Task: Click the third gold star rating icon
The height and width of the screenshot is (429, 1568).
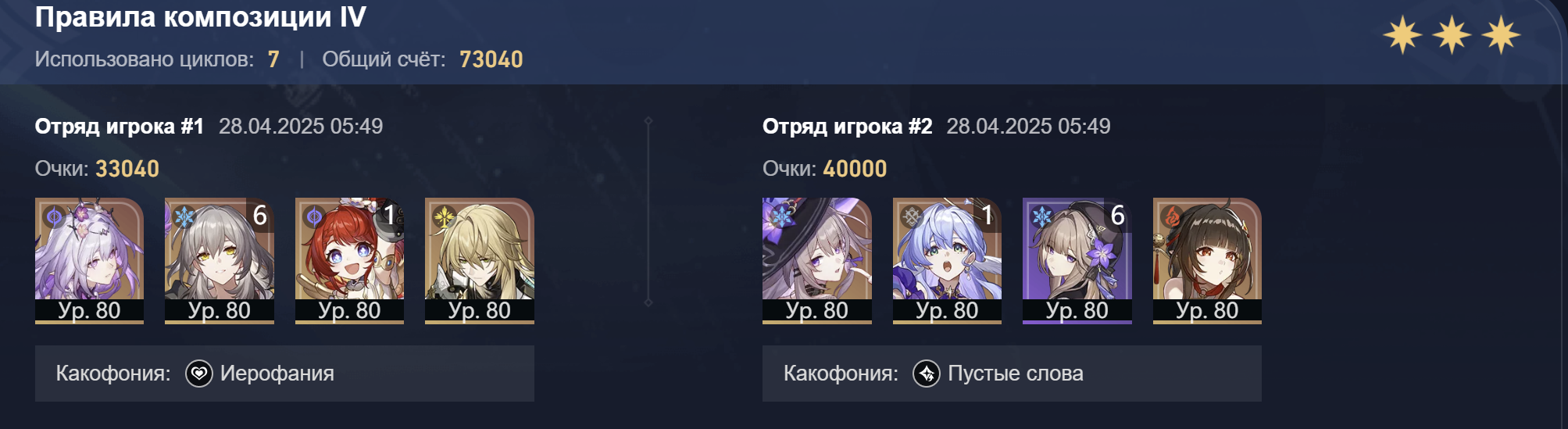Action: [1501, 36]
